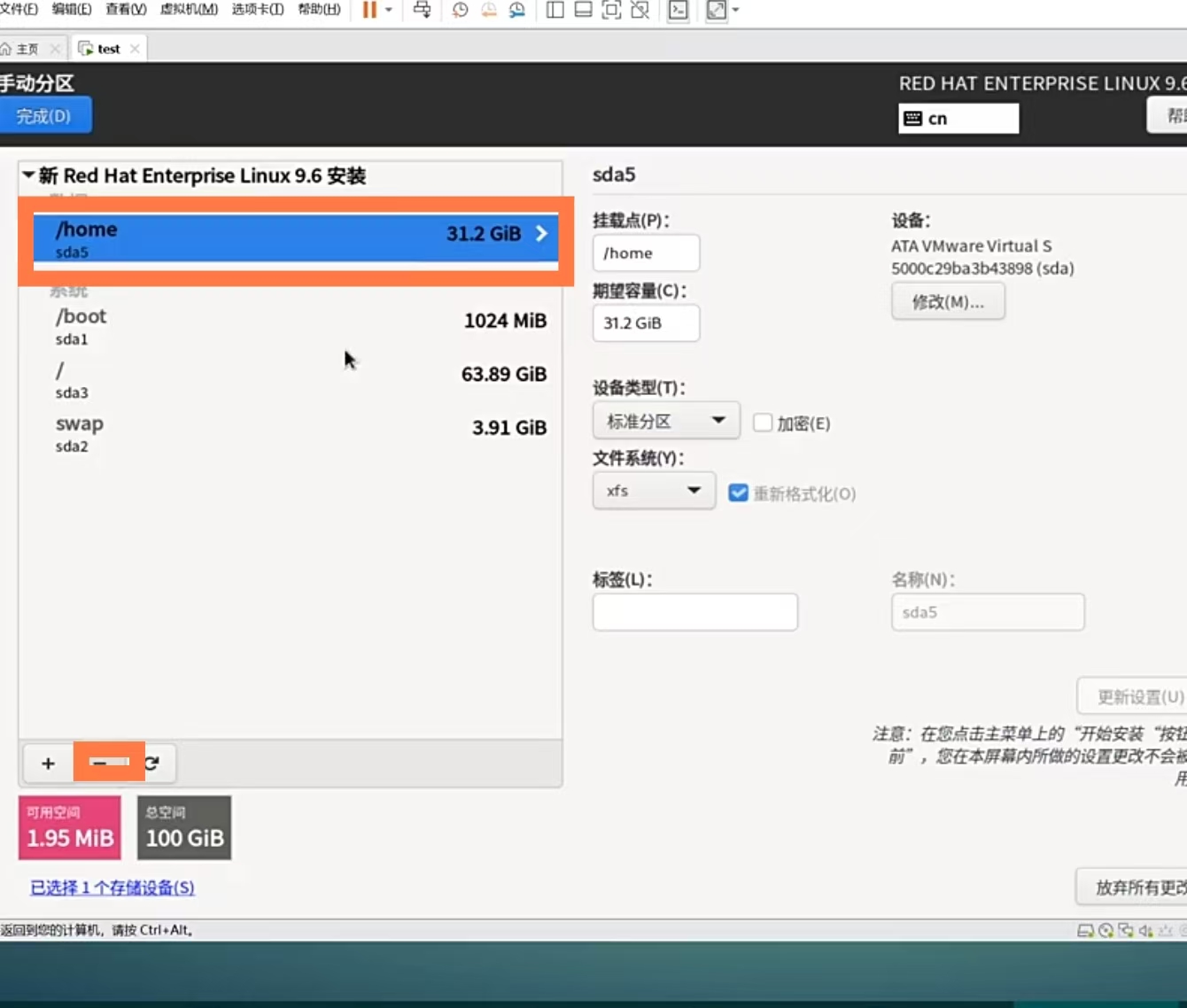Revert to snapshot using the orange clock icon
This screenshot has height=1008, width=1187.
(x=488, y=10)
